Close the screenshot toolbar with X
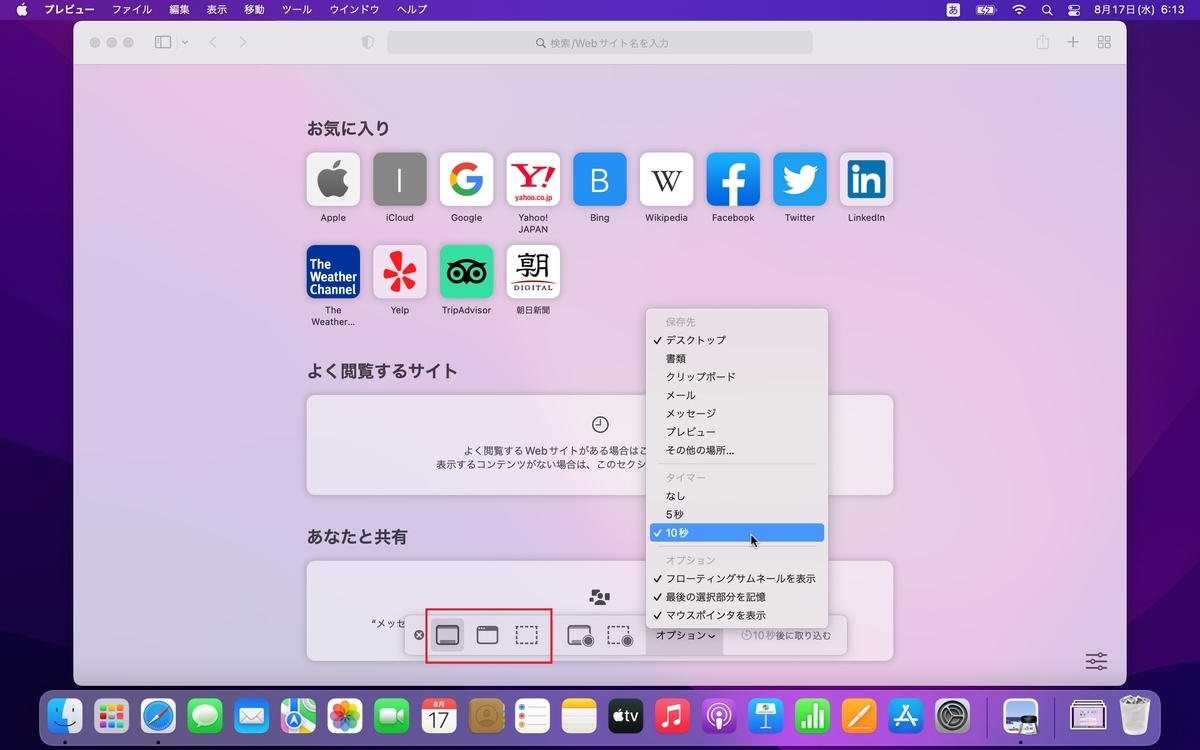The image size is (1200, 750). [419, 635]
